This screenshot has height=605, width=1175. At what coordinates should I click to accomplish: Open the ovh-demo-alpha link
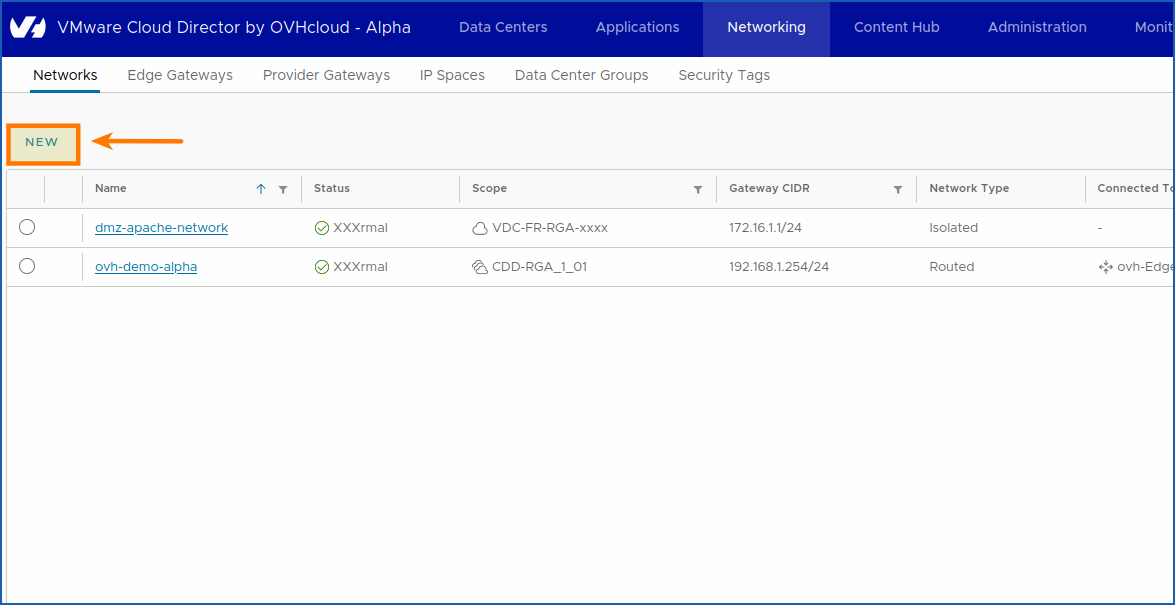click(x=146, y=266)
